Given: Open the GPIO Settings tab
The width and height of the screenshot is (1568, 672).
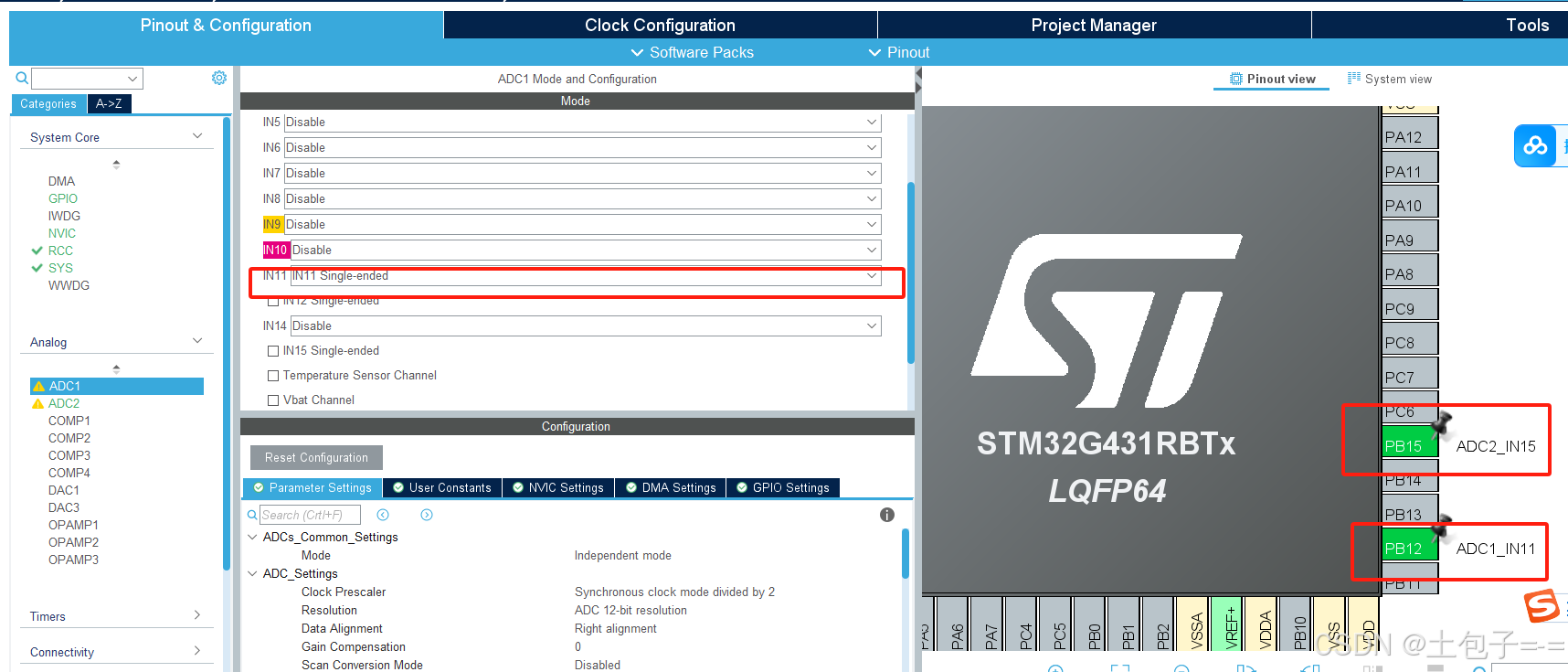Looking at the screenshot, I should 783,487.
